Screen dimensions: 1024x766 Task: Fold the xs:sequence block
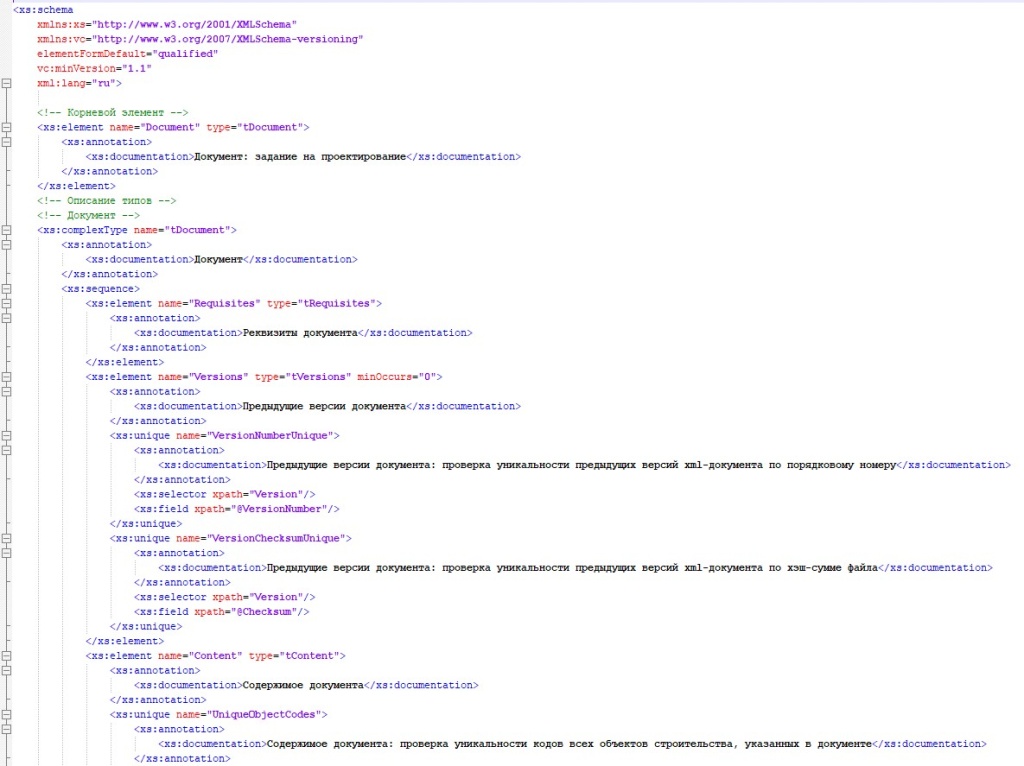[7, 289]
